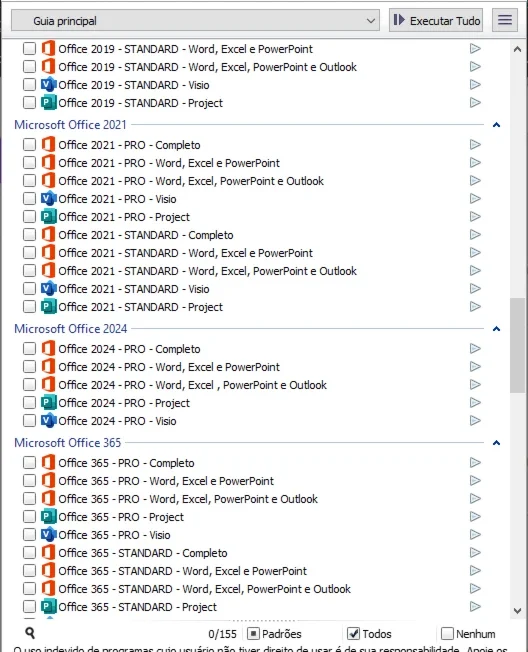
Task: Check Office 365 STANDARD Completo checkbox
Action: point(30,553)
